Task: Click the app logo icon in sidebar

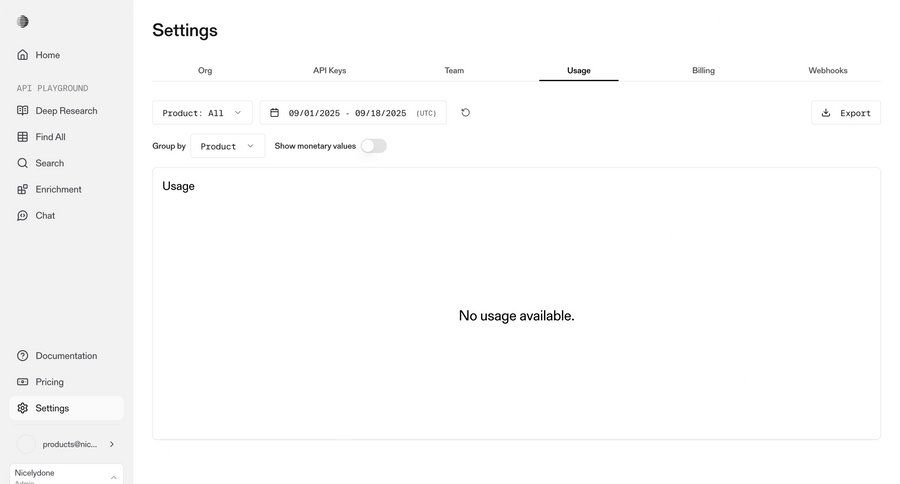Action: click(23, 22)
